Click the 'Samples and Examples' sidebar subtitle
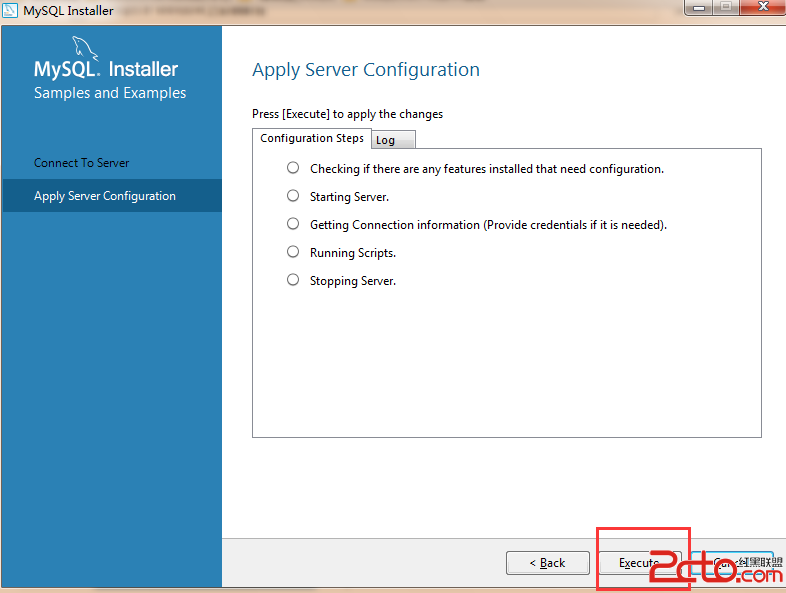This screenshot has height=593, width=786. [x=110, y=93]
